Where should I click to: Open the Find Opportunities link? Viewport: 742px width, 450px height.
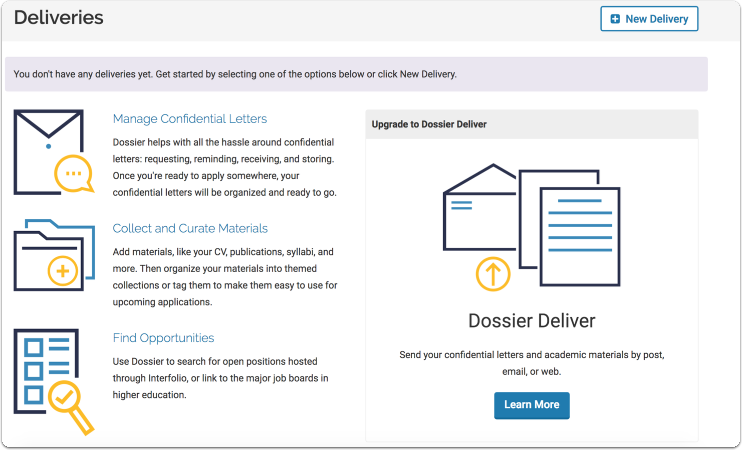[x=163, y=338]
